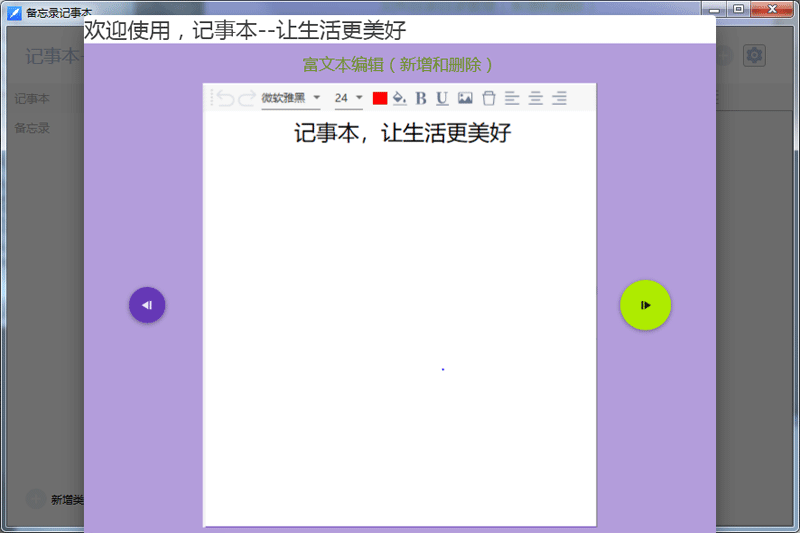Align text right in the editor
The height and width of the screenshot is (533, 800).
pos(559,98)
